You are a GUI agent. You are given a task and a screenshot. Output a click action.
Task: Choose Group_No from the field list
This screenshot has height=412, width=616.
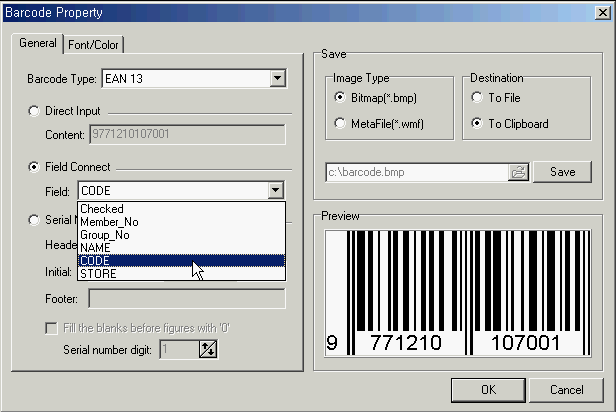(x=182, y=235)
